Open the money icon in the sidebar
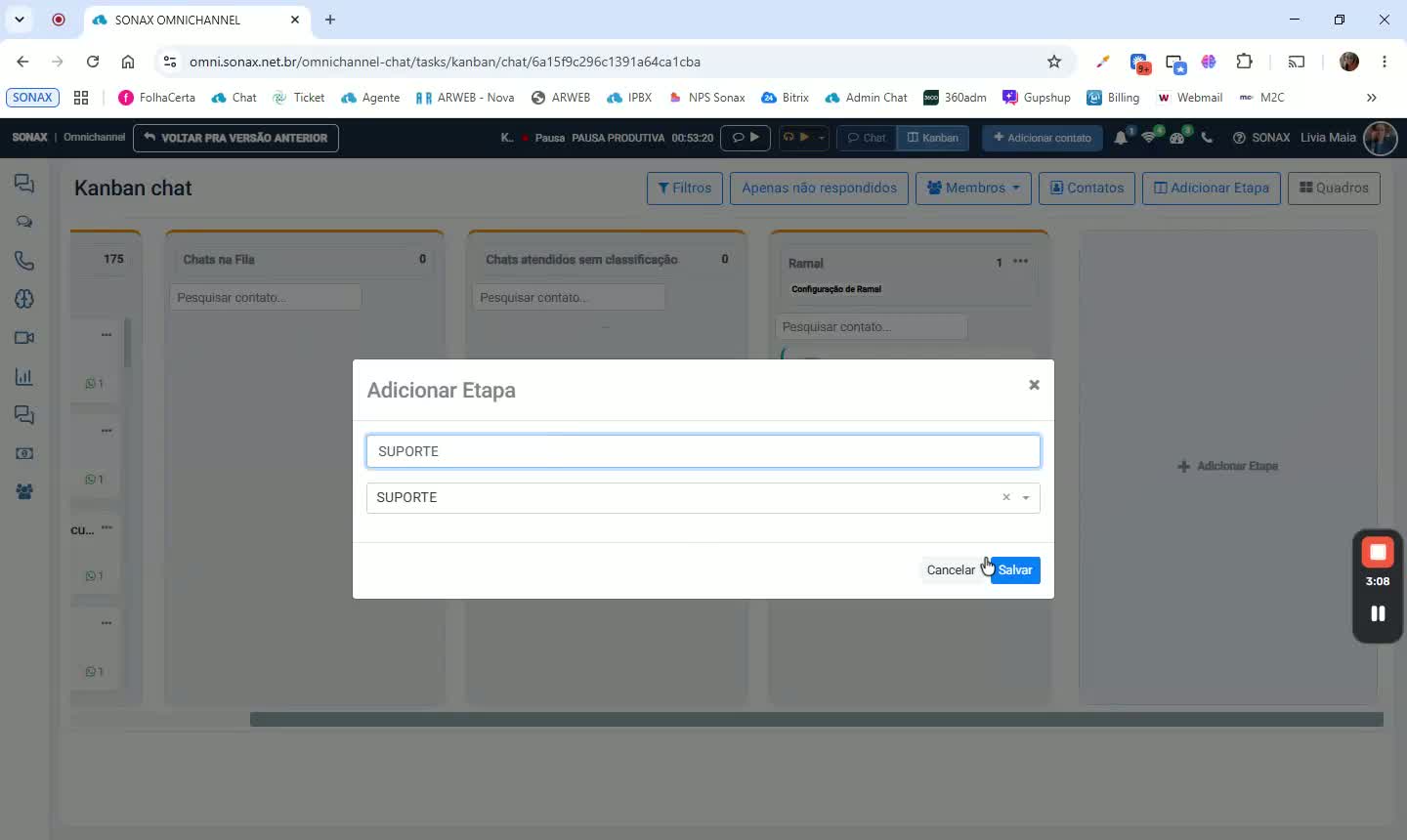The height and width of the screenshot is (840, 1407). [x=24, y=453]
